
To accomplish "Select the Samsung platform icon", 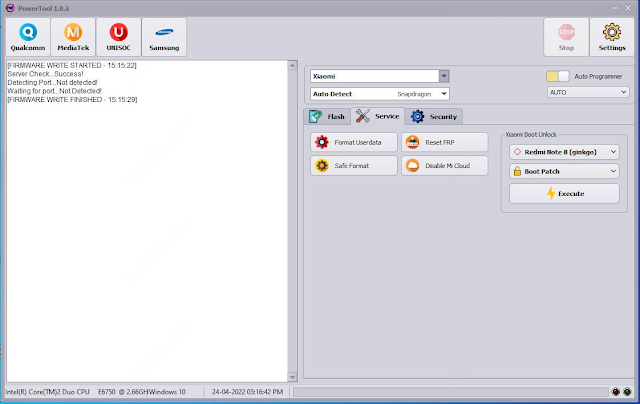I will click(164, 32).
